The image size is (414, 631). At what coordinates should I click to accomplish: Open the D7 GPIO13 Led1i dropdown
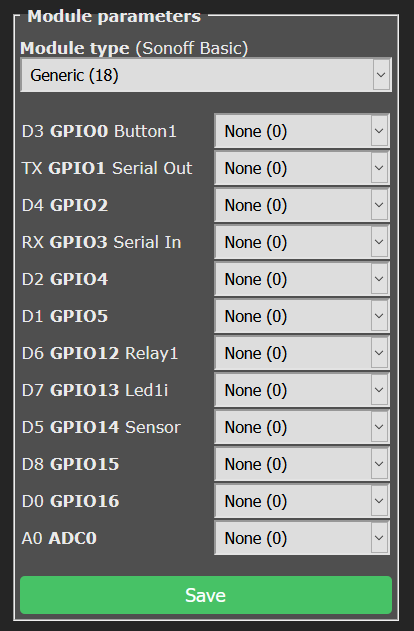302,390
